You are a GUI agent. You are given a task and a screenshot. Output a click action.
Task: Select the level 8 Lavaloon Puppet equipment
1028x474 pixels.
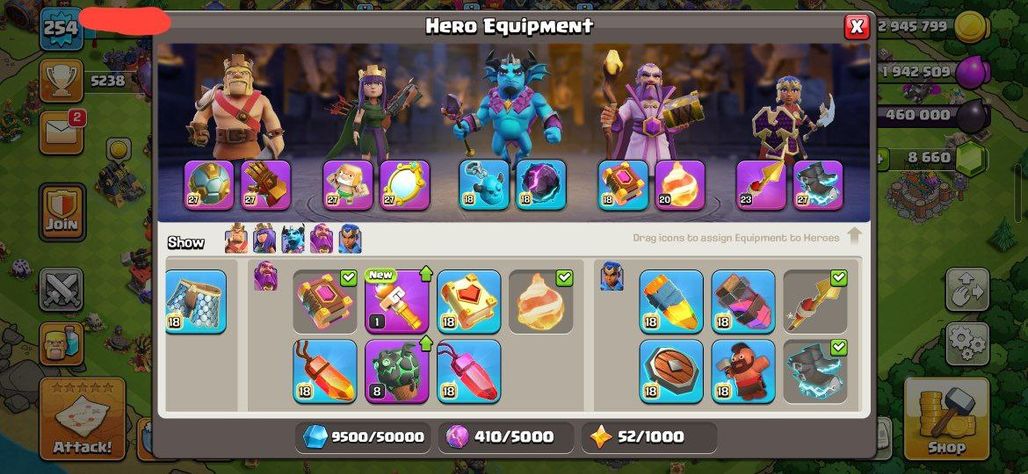click(397, 372)
